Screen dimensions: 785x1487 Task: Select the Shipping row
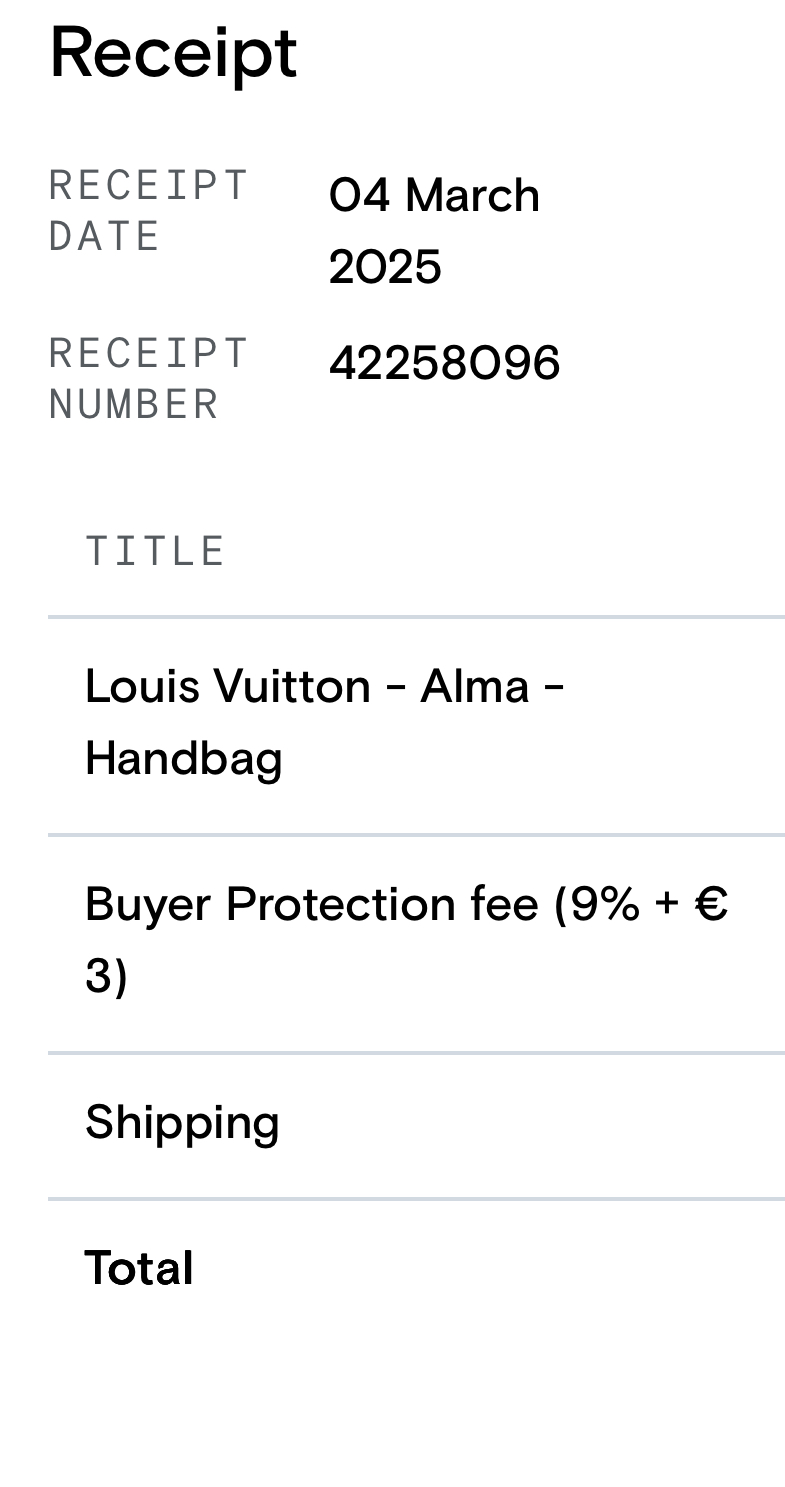coord(182,1122)
